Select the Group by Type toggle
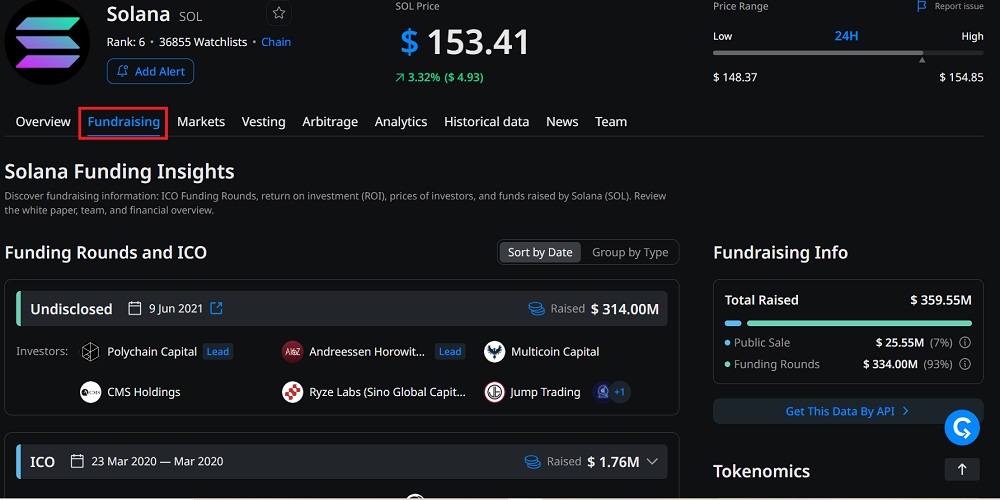The width and height of the screenshot is (1000, 500). coord(630,252)
